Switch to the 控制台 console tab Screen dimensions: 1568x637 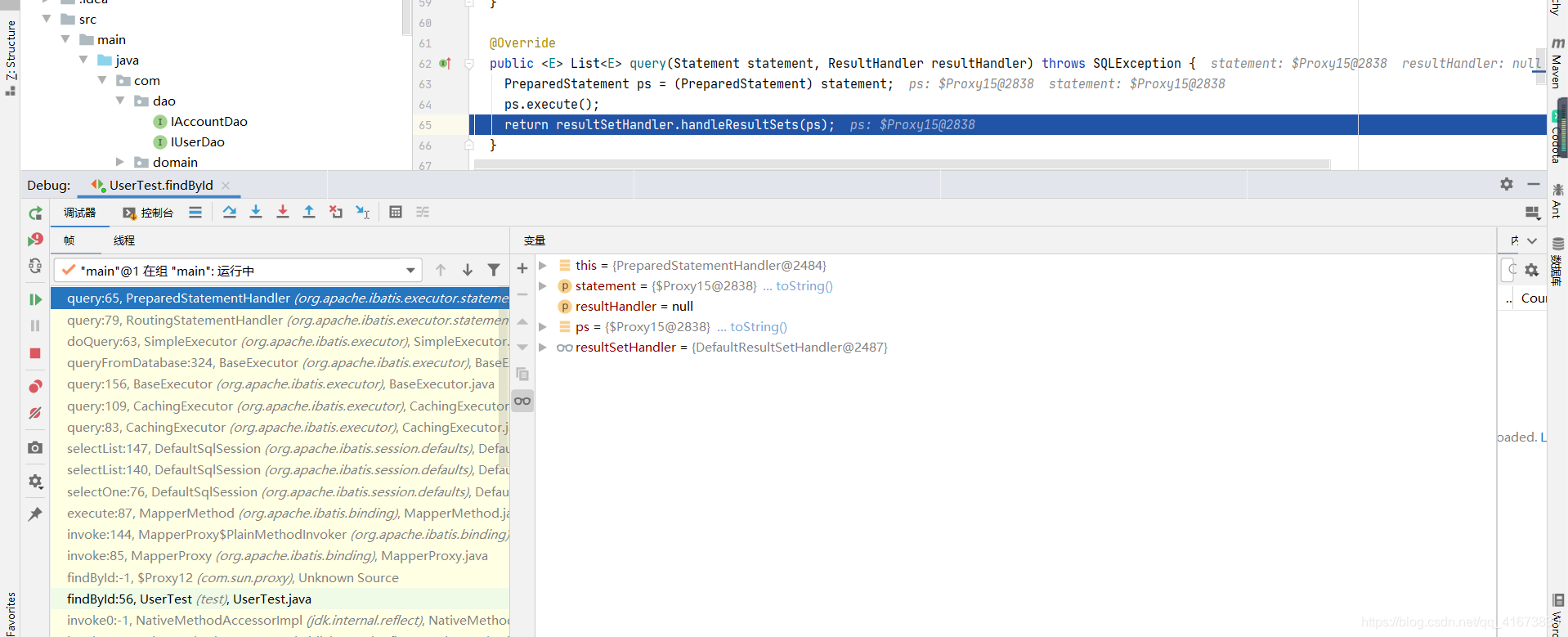[148, 213]
